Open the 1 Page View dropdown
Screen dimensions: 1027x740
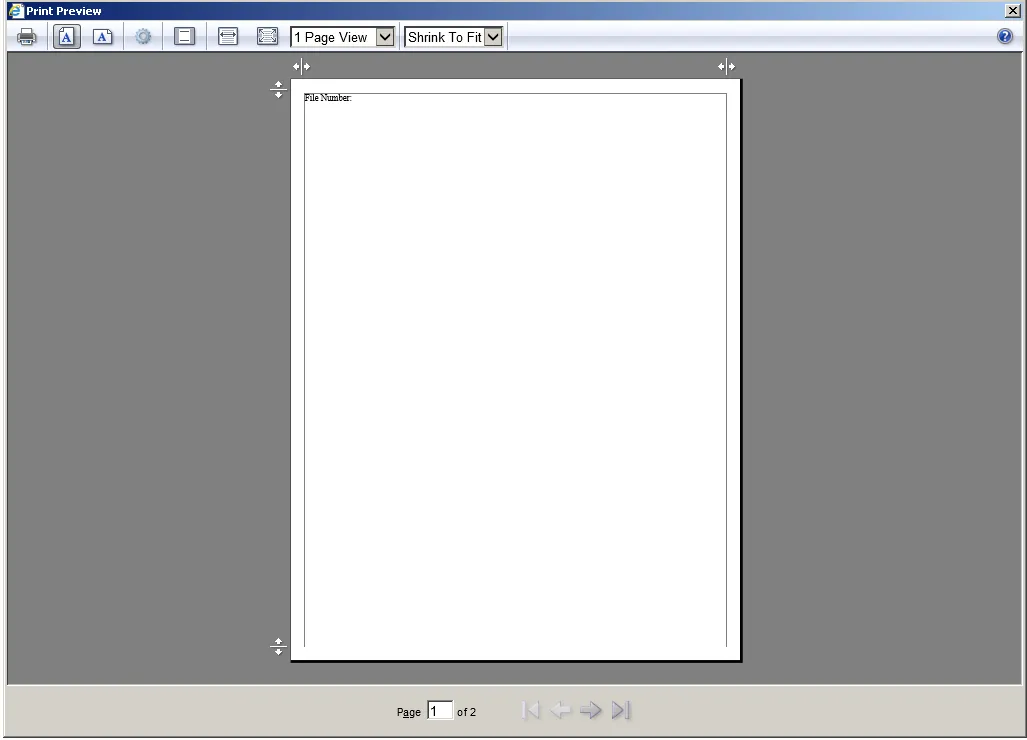tap(343, 37)
